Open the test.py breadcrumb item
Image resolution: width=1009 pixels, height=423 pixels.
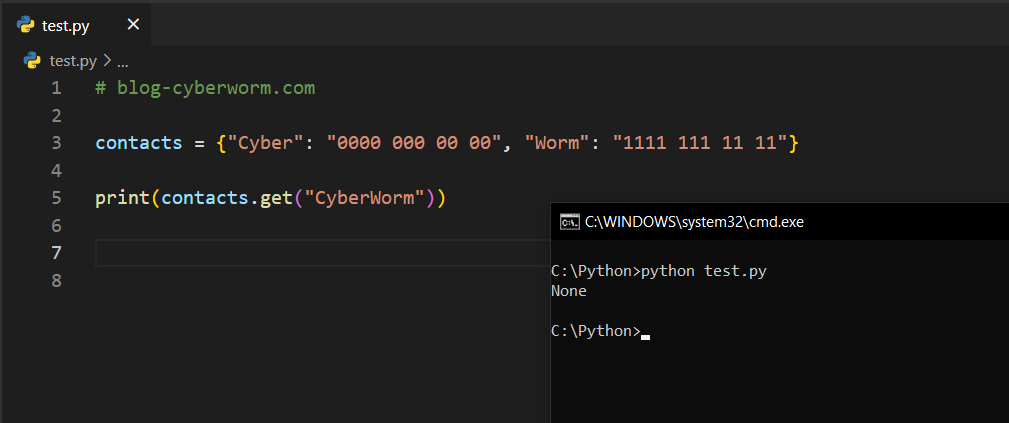(73, 61)
